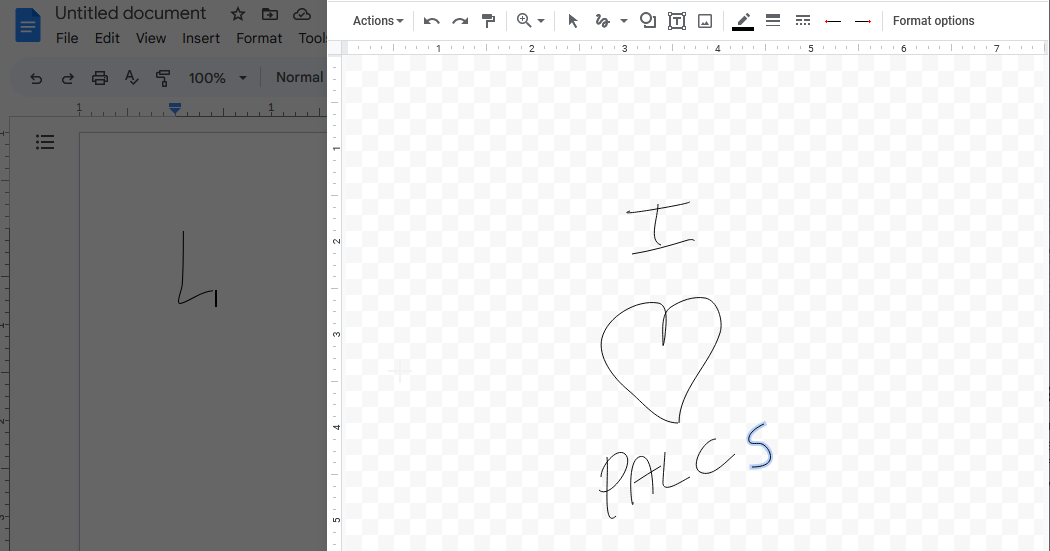Select the blue highlighted S stroke
Image resolution: width=1050 pixels, height=551 pixels.
[760, 446]
